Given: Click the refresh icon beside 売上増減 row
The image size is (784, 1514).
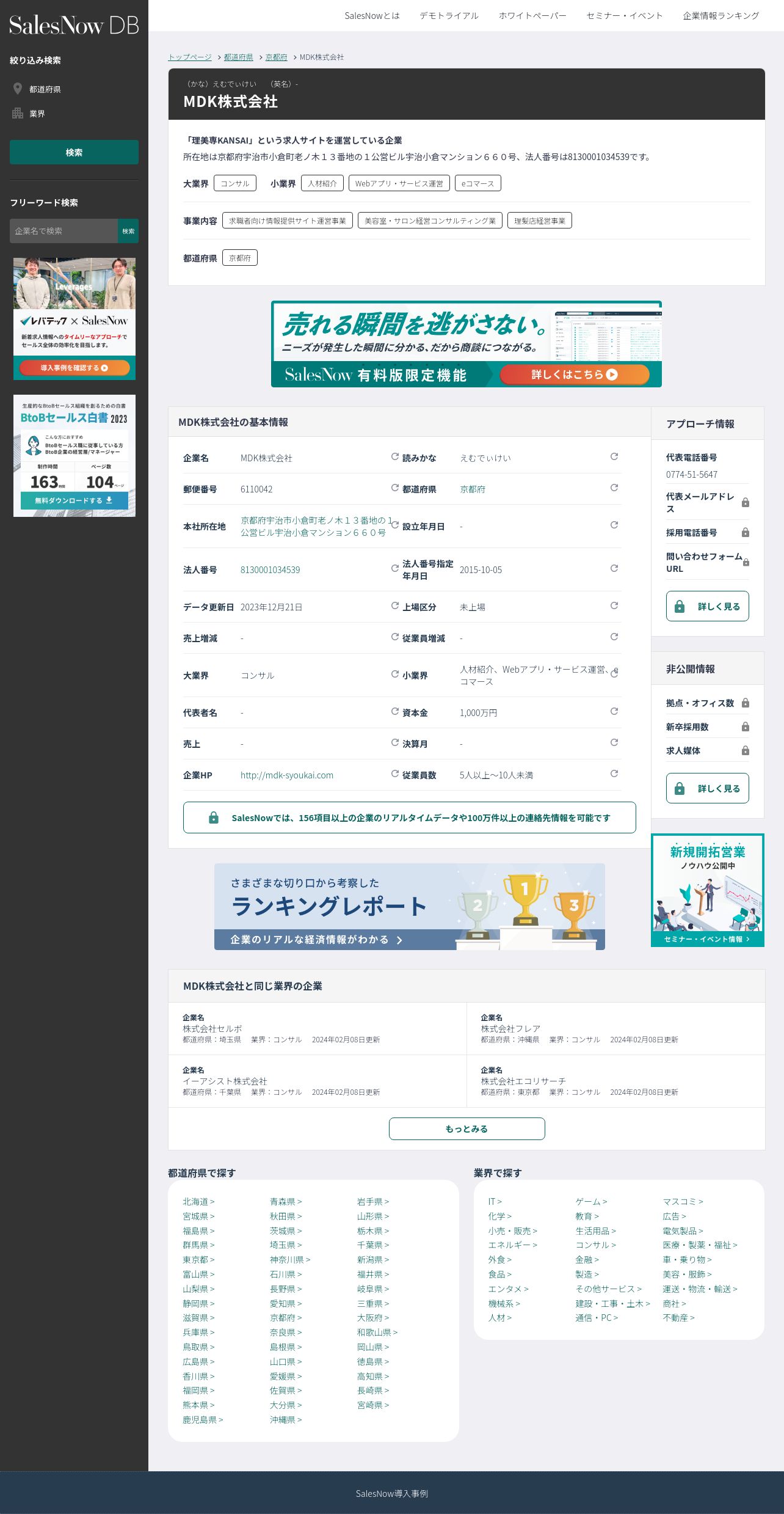Looking at the screenshot, I should coord(395,637).
